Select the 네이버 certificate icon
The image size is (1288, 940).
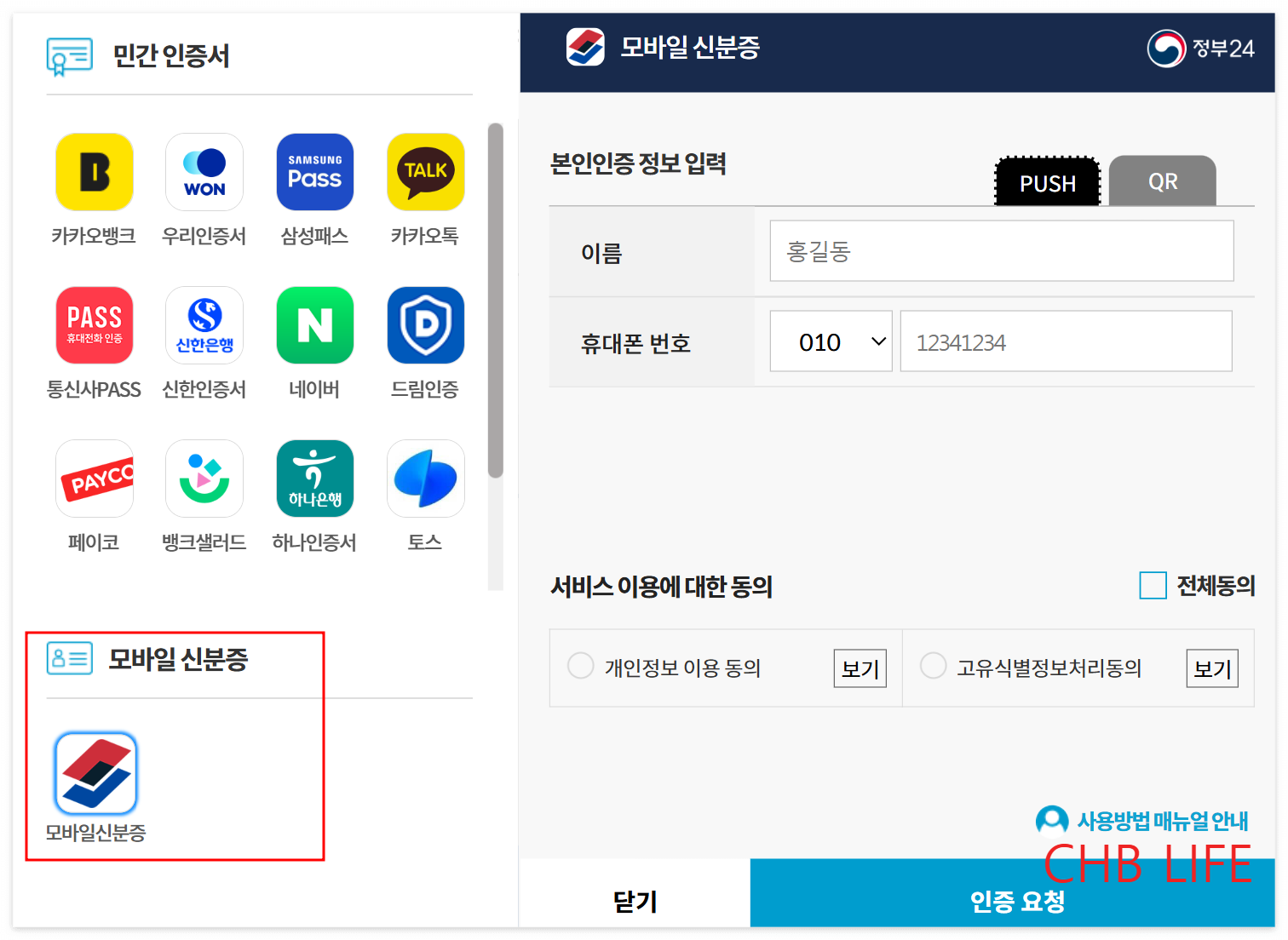click(x=314, y=324)
